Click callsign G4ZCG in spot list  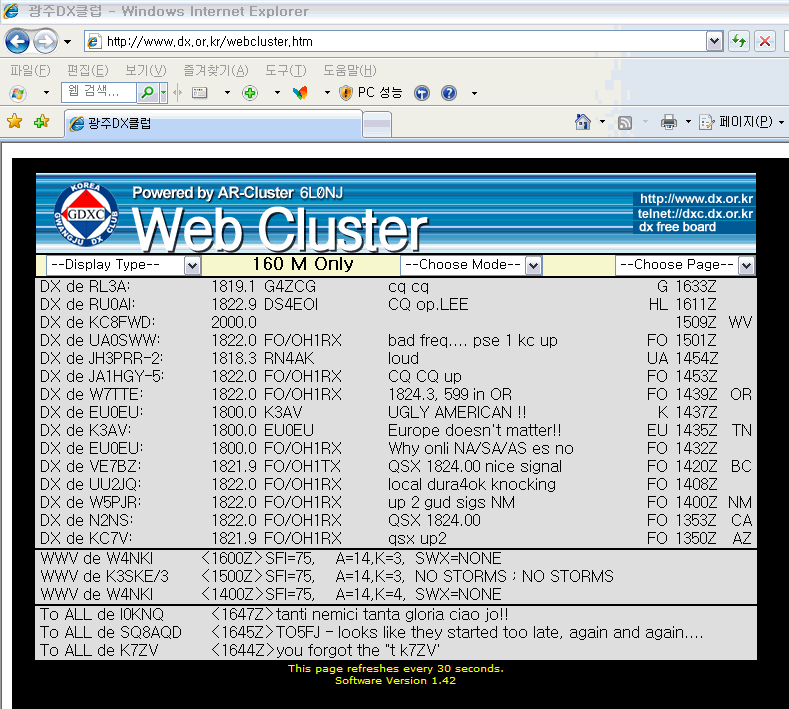[290, 286]
